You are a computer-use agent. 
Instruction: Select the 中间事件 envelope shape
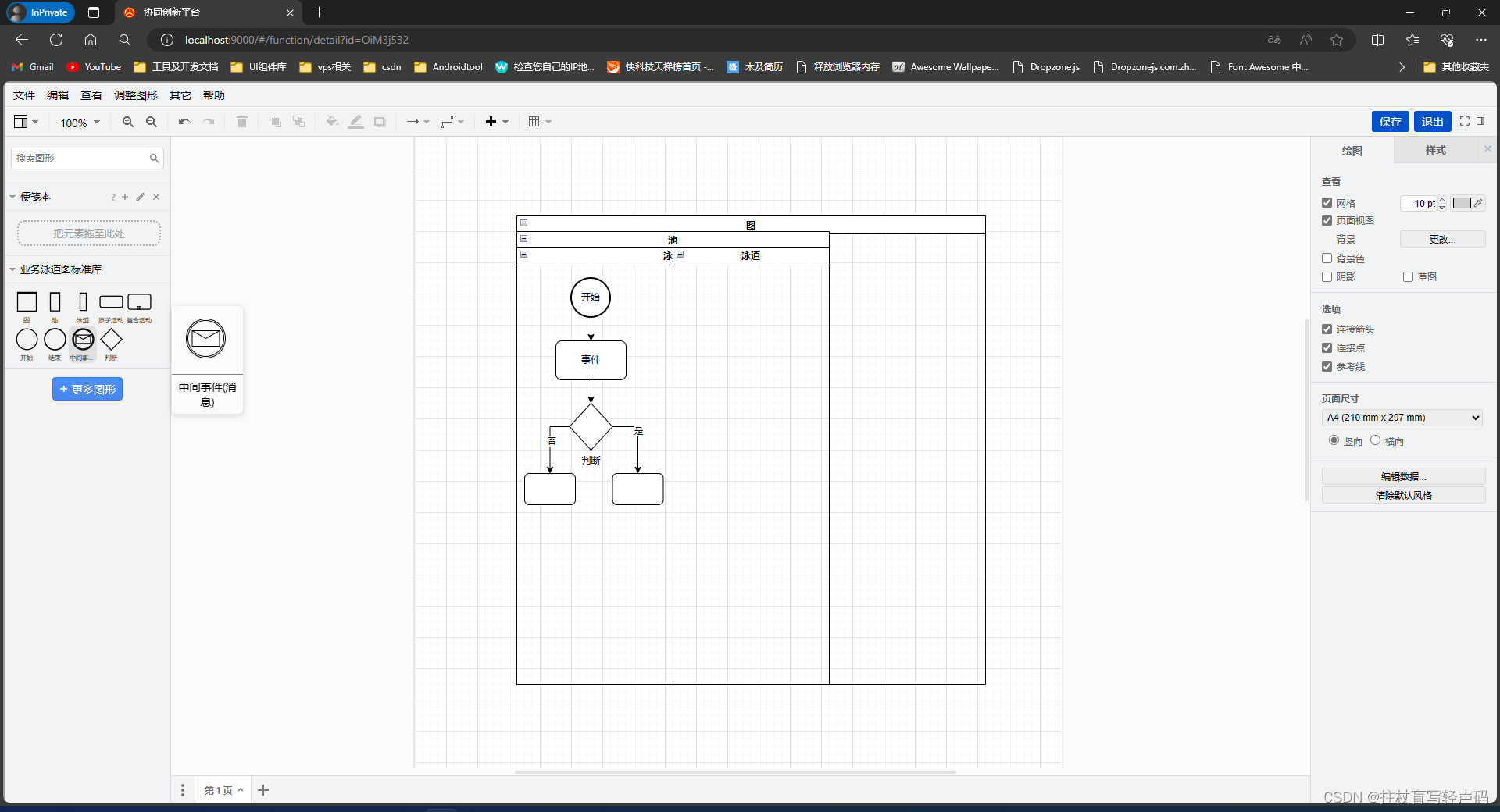pos(83,340)
